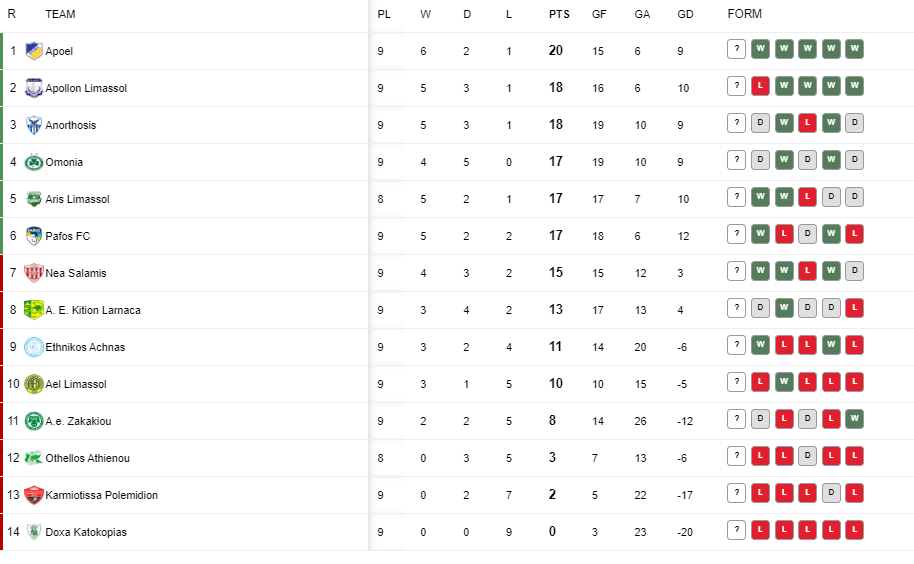Screen dimensions: 914x564
Task: Click the Apollon Limassol team logo
Action: pyautogui.click(x=34, y=88)
